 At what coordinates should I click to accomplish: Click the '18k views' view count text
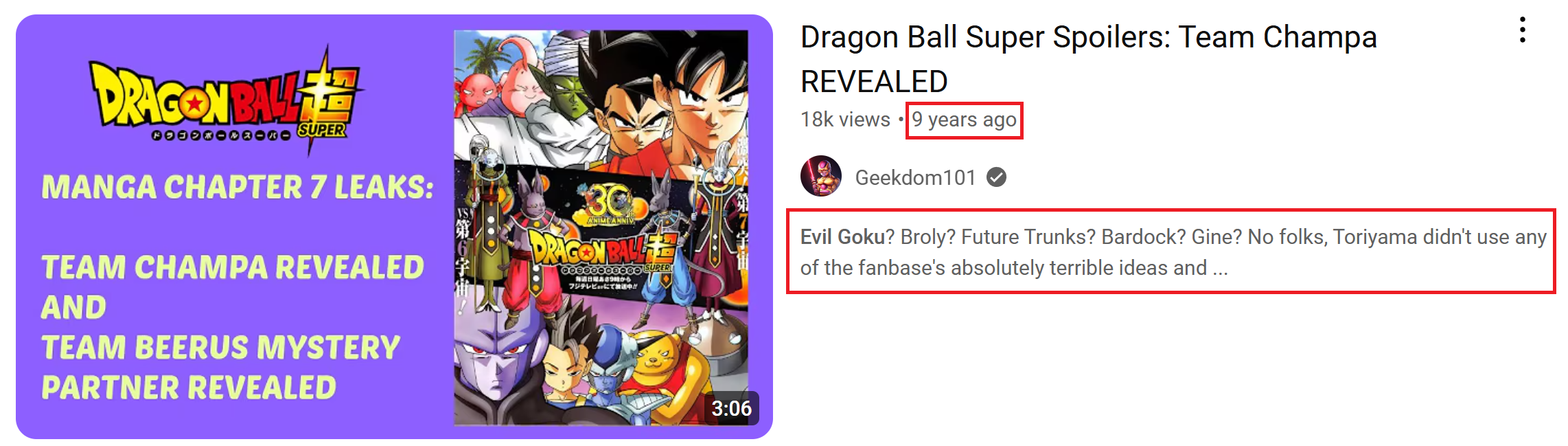coord(845,120)
